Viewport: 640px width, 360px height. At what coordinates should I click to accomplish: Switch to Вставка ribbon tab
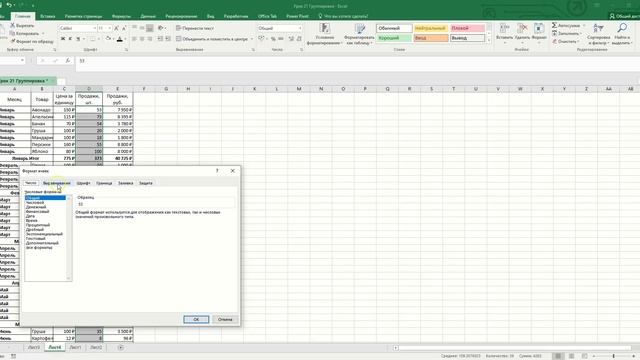pyautogui.click(x=48, y=16)
